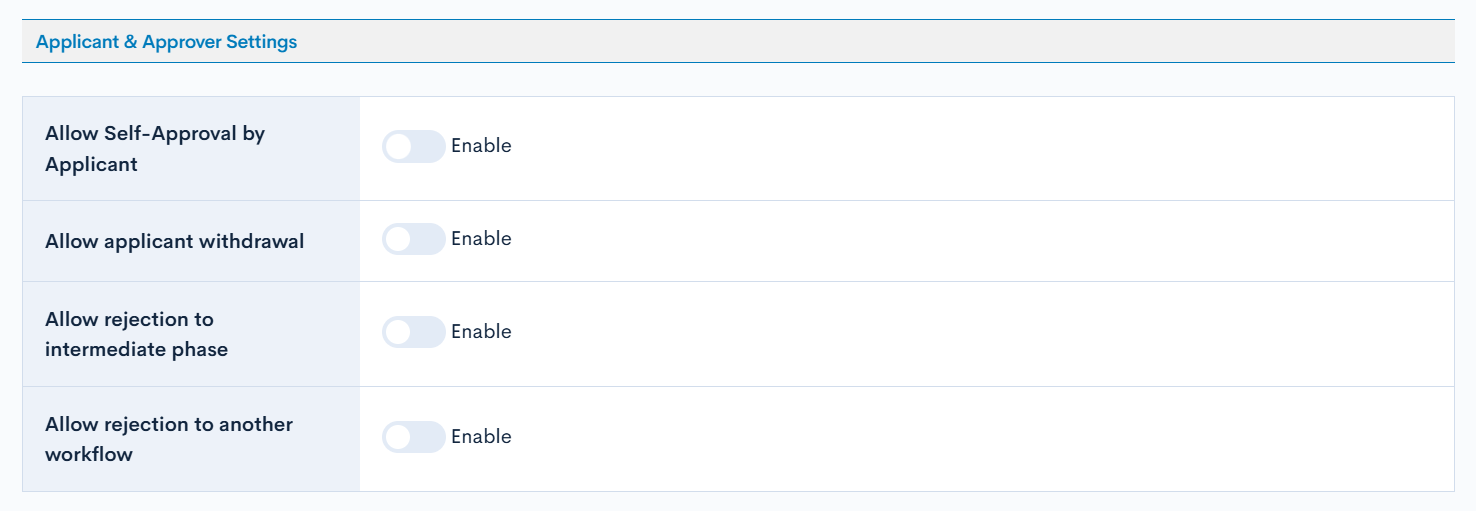
Task: Enable the Allow applicant withdrawal switch
Action: point(413,239)
